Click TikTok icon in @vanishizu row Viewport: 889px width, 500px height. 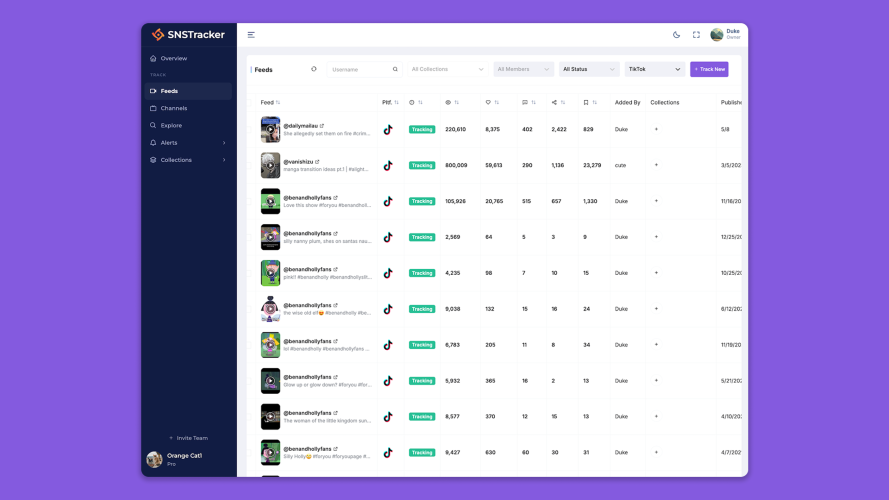click(x=388, y=166)
